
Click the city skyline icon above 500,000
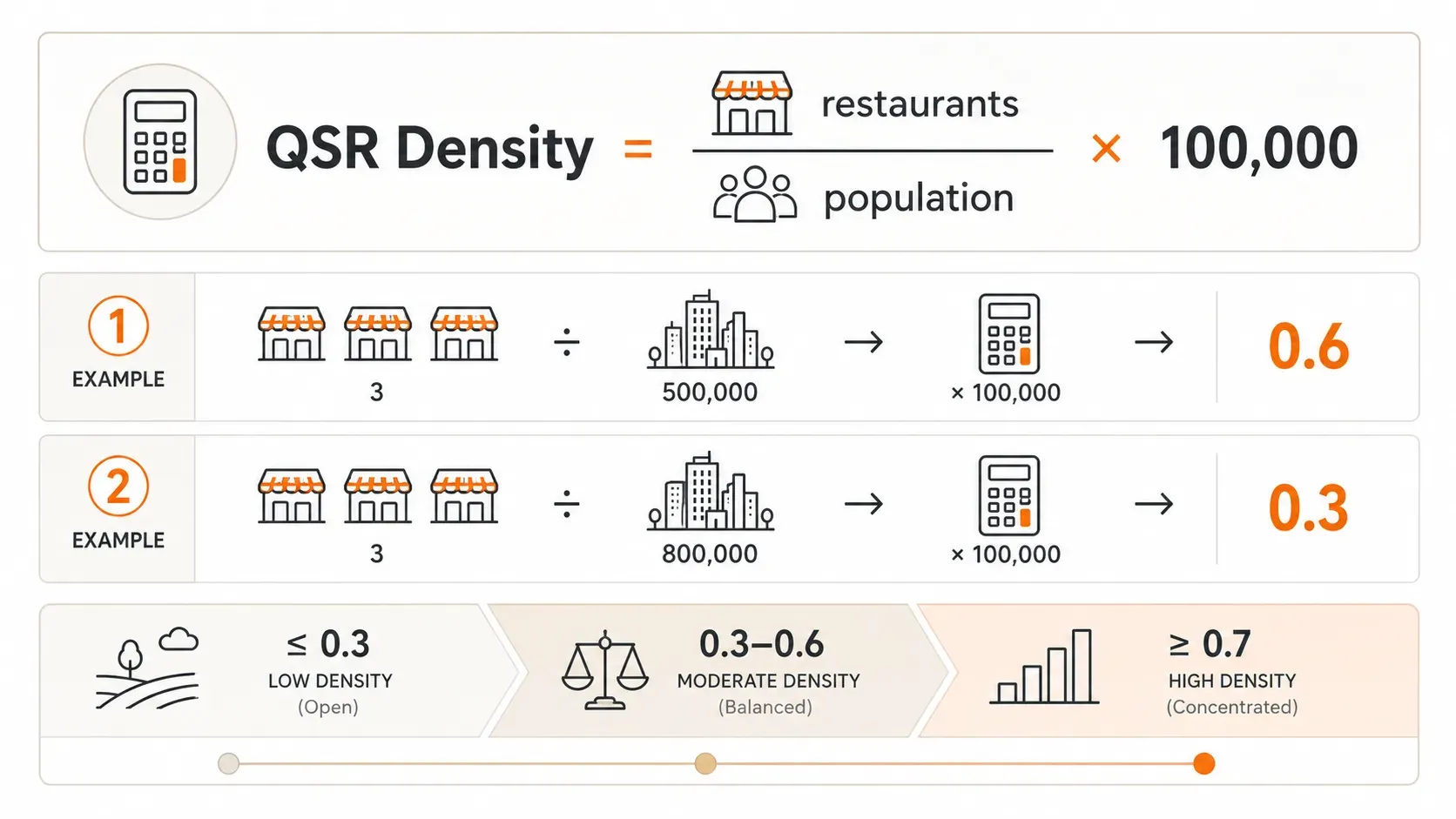[x=711, y=329]
